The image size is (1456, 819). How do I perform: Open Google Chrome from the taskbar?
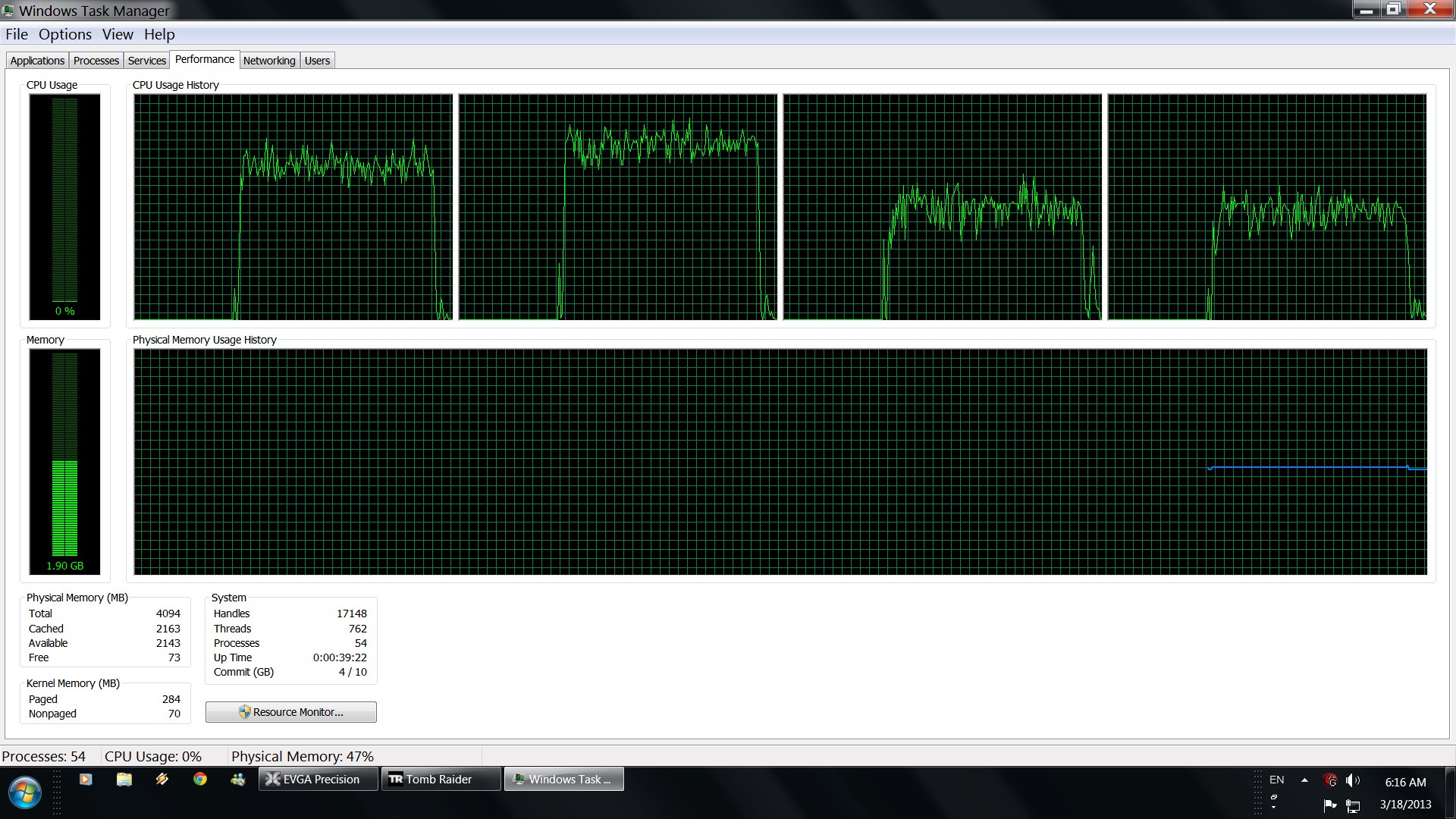[200, 779]
